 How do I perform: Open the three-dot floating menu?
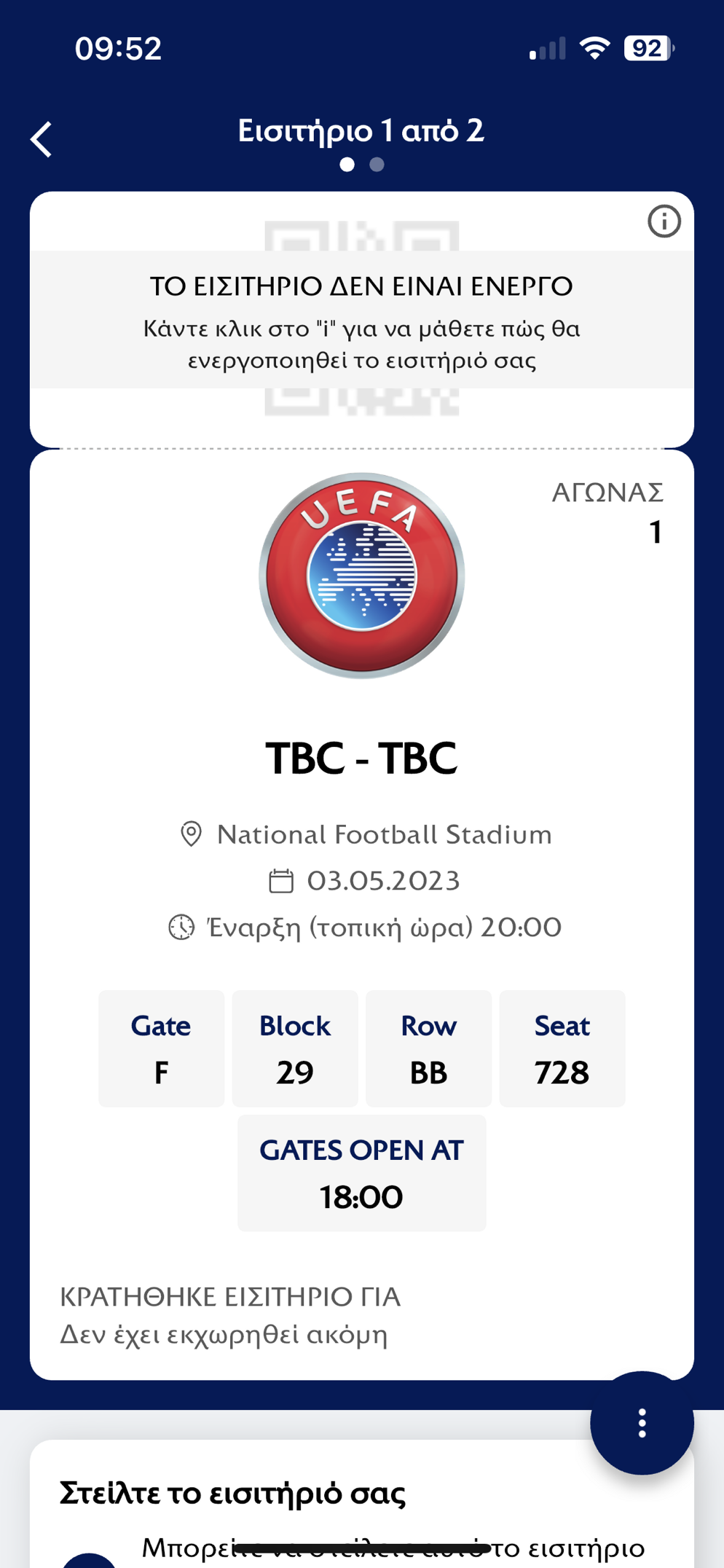[642, 1423]
